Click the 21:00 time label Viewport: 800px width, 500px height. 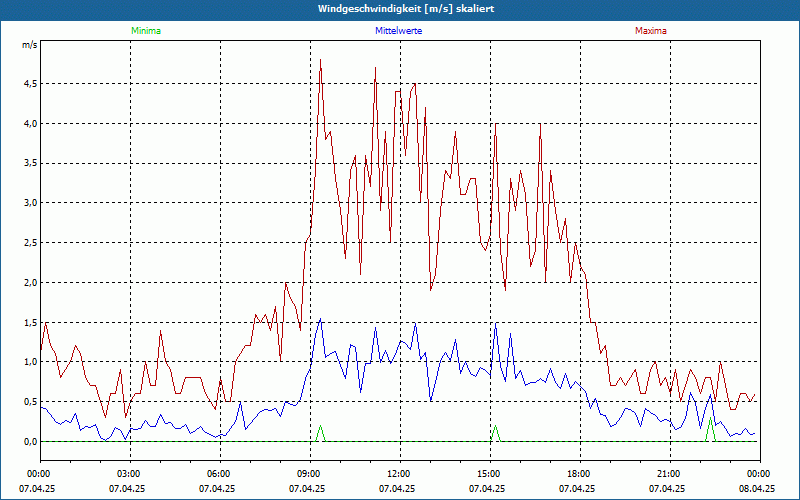point(668,474)
